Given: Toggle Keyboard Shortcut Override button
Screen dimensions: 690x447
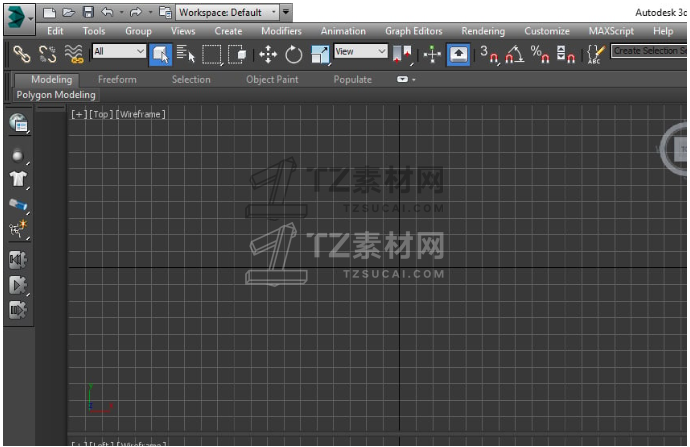Looking at the screenshot, I should (x=458, y=55).
